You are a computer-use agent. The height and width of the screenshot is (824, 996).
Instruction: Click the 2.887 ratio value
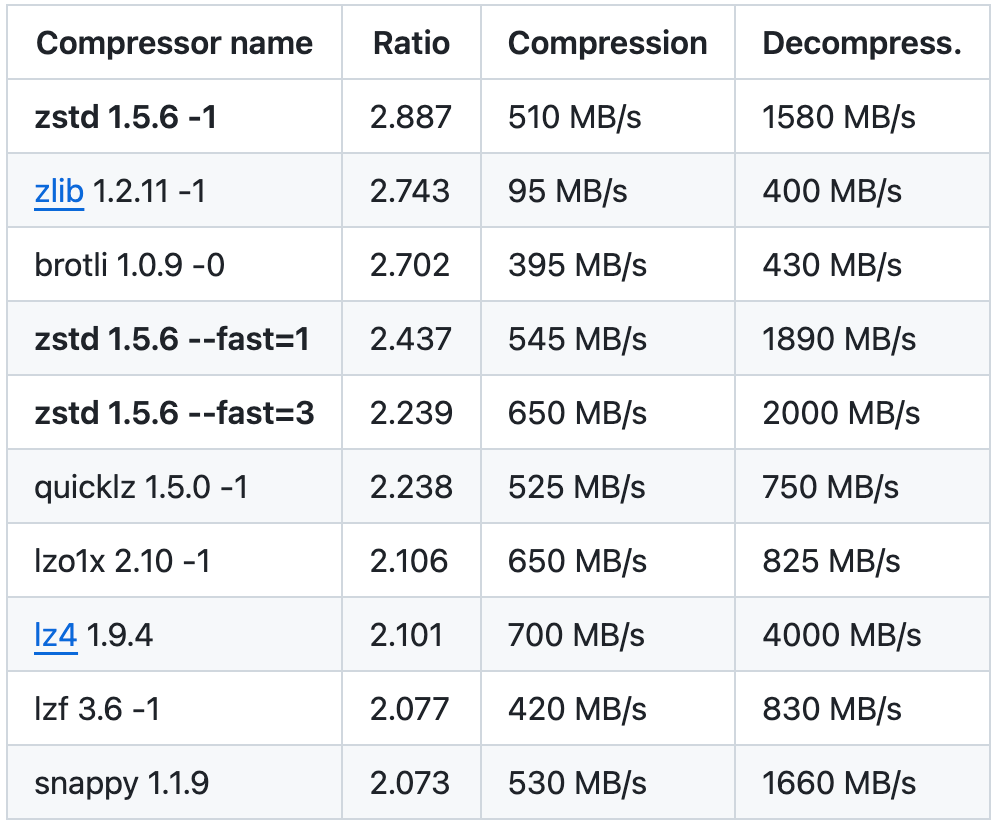coord(411,117)
